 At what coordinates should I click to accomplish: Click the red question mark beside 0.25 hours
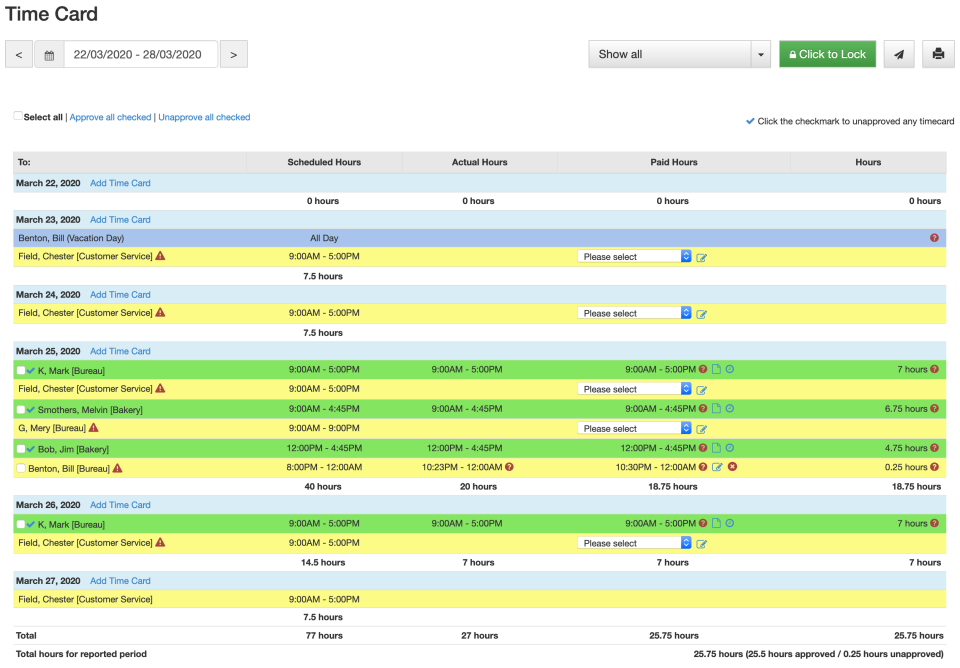pos(935,467)
